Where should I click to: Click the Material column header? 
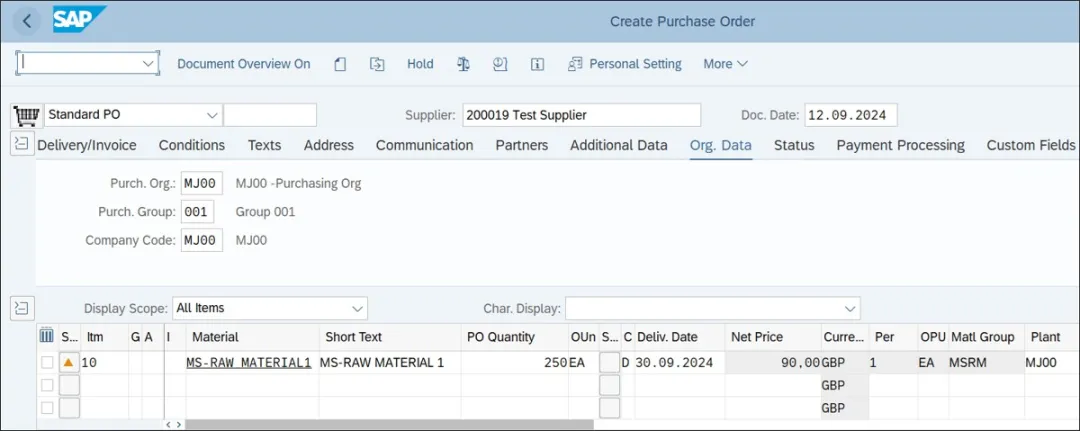coord(252,337)
